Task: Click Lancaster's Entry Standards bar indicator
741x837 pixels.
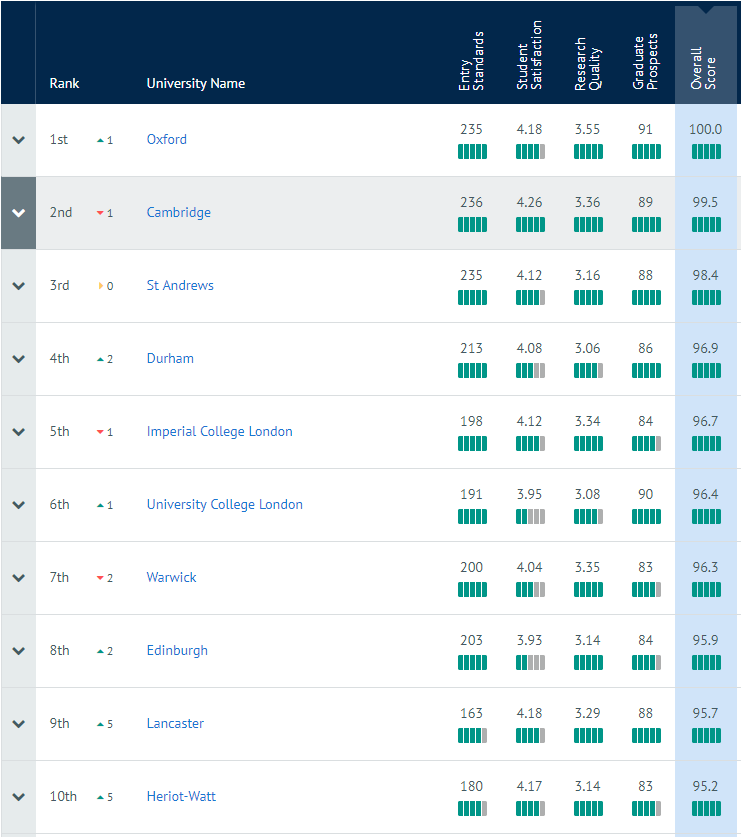Action: (472, 736)
